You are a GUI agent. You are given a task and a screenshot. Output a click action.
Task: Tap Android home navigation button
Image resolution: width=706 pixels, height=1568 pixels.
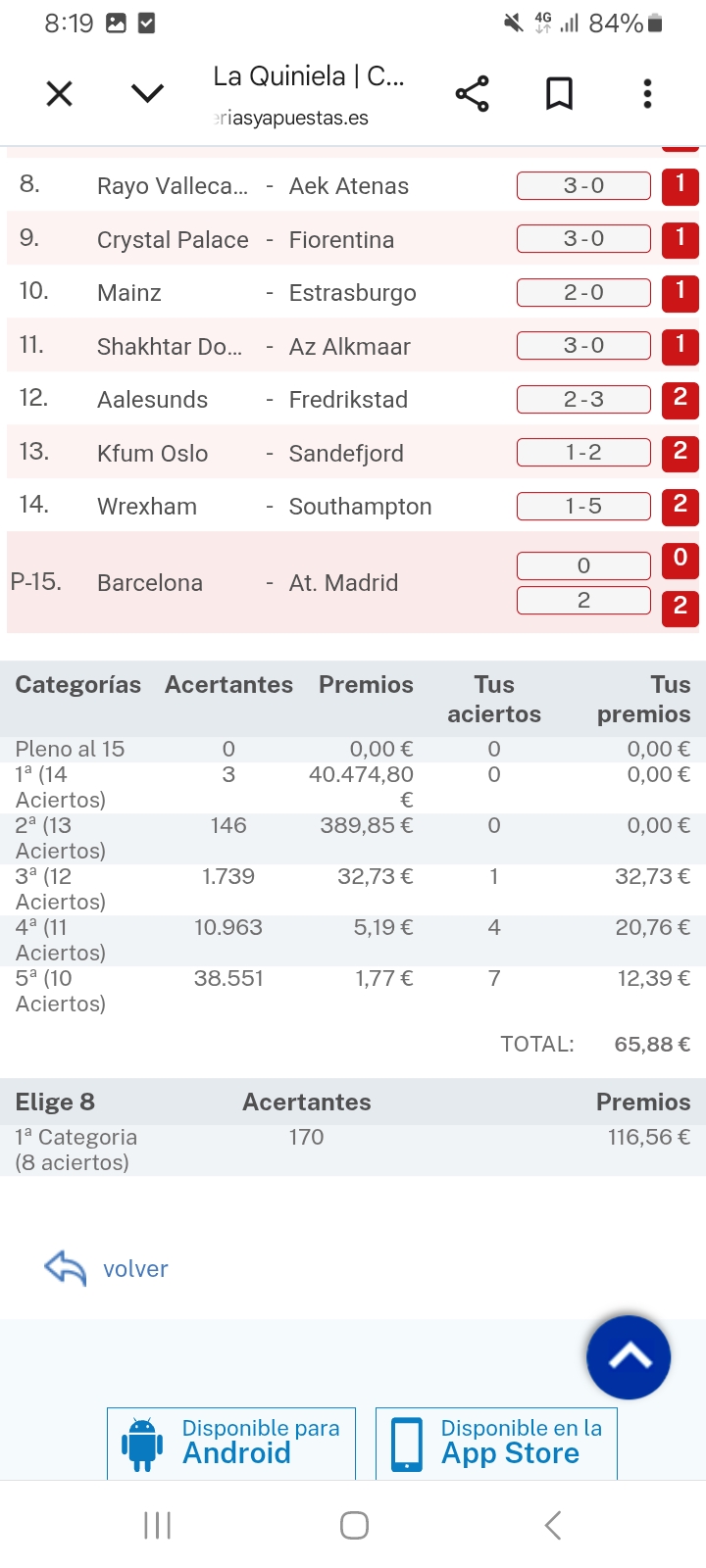pos(354,1525)
